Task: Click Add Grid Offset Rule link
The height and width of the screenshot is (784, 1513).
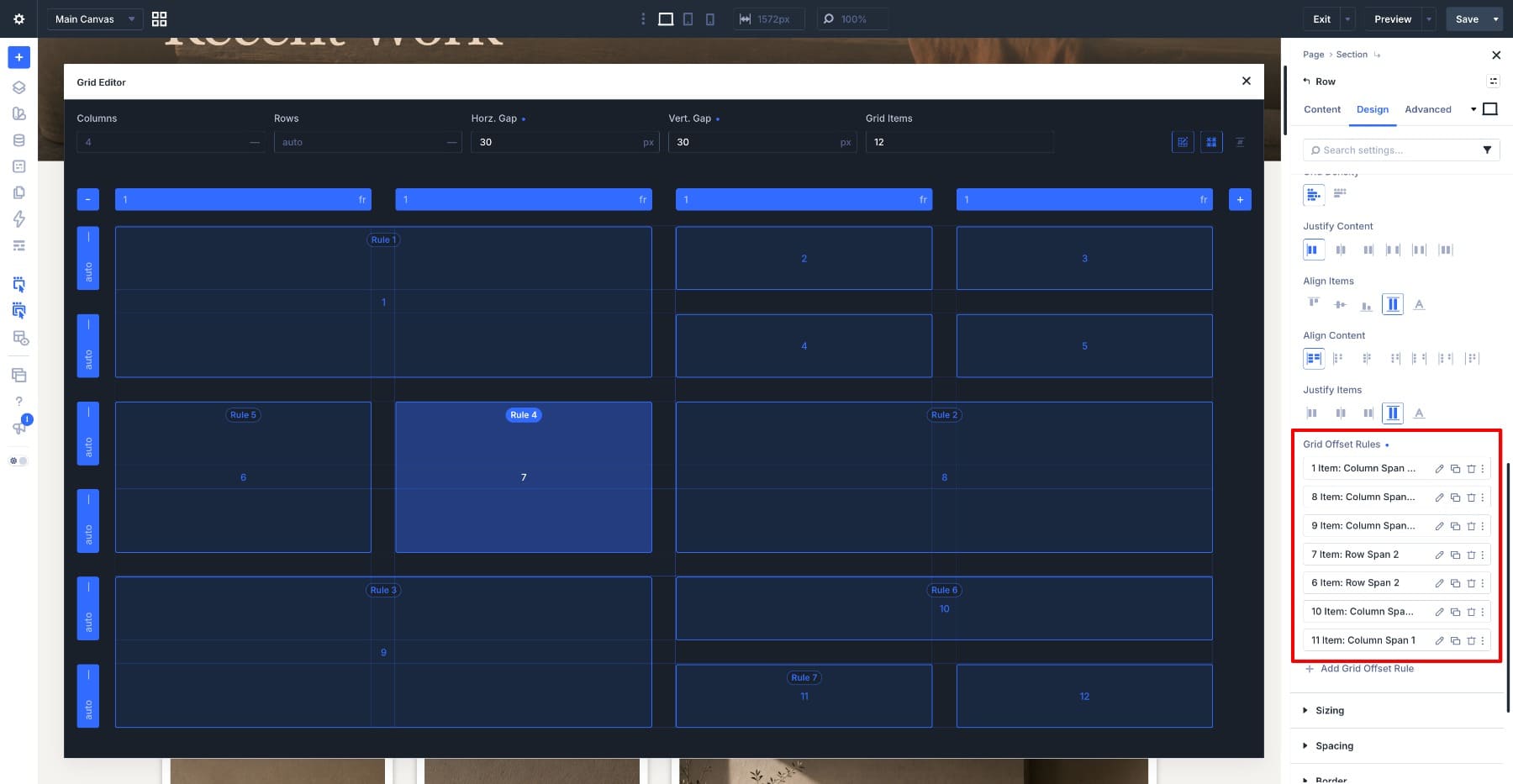Action: pos(1359,669)
